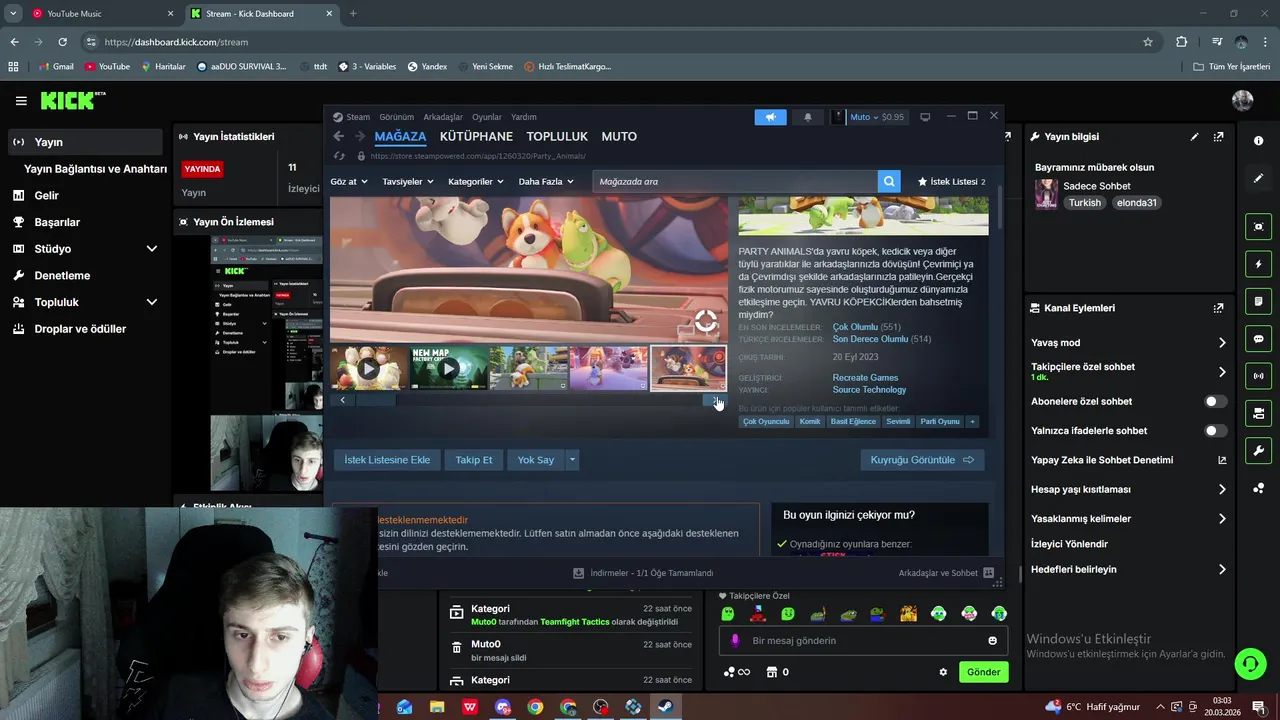
Task: Open the Tavsiyeler dropdown in the Steam store
Action: pyautogui.click(x=408, y=182)
